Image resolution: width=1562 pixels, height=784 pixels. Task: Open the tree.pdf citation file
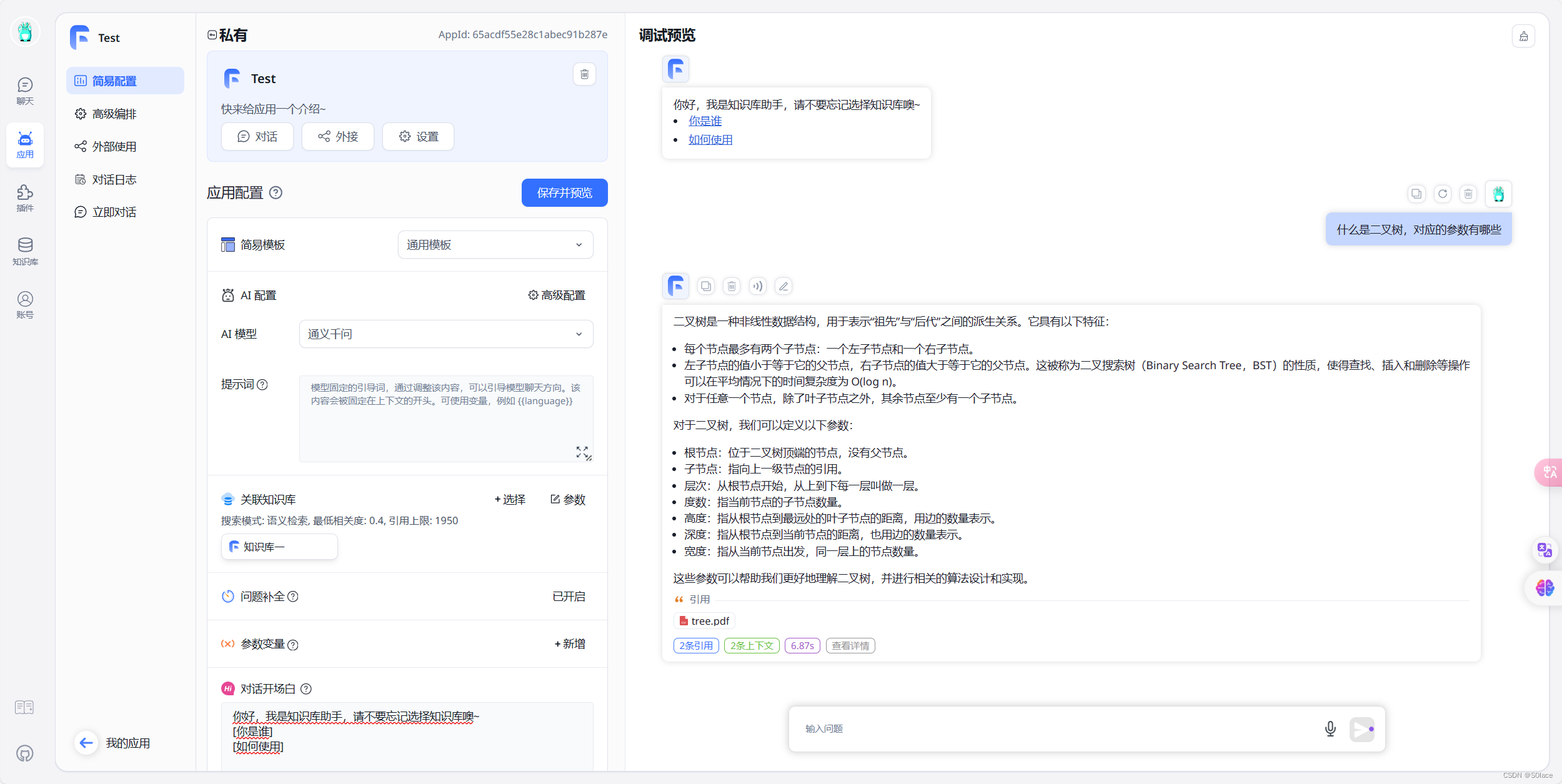coord(704,621)
